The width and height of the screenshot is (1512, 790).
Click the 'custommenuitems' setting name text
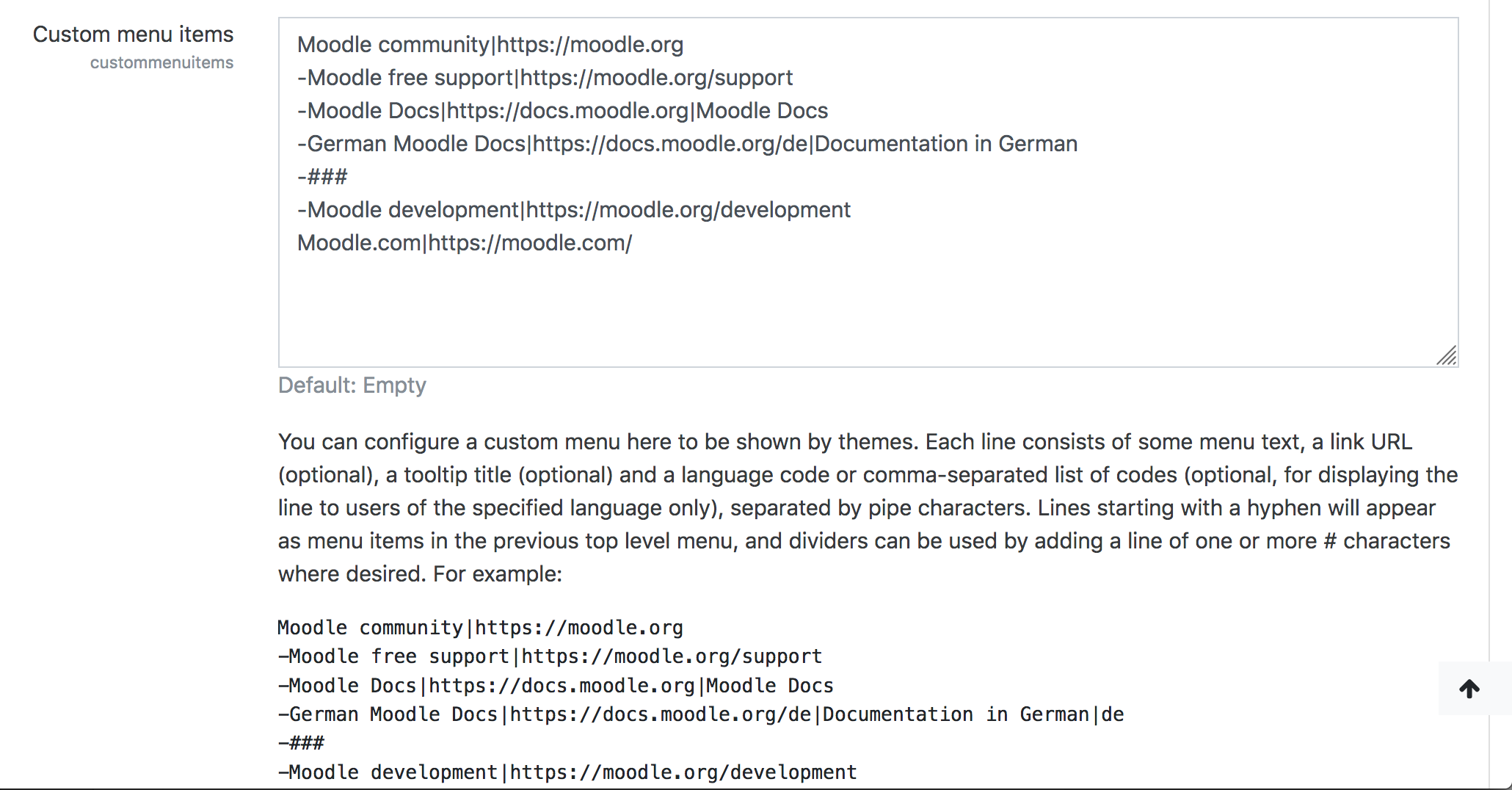pos(161,63)
